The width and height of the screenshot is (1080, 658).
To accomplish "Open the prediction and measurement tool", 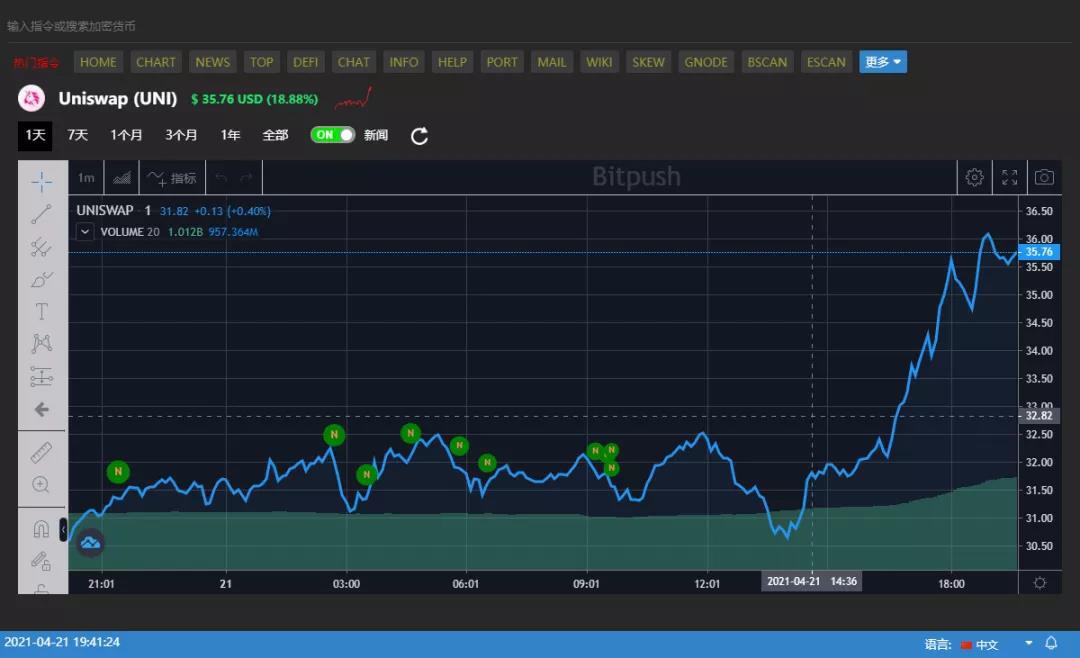I will click(41, 377).
